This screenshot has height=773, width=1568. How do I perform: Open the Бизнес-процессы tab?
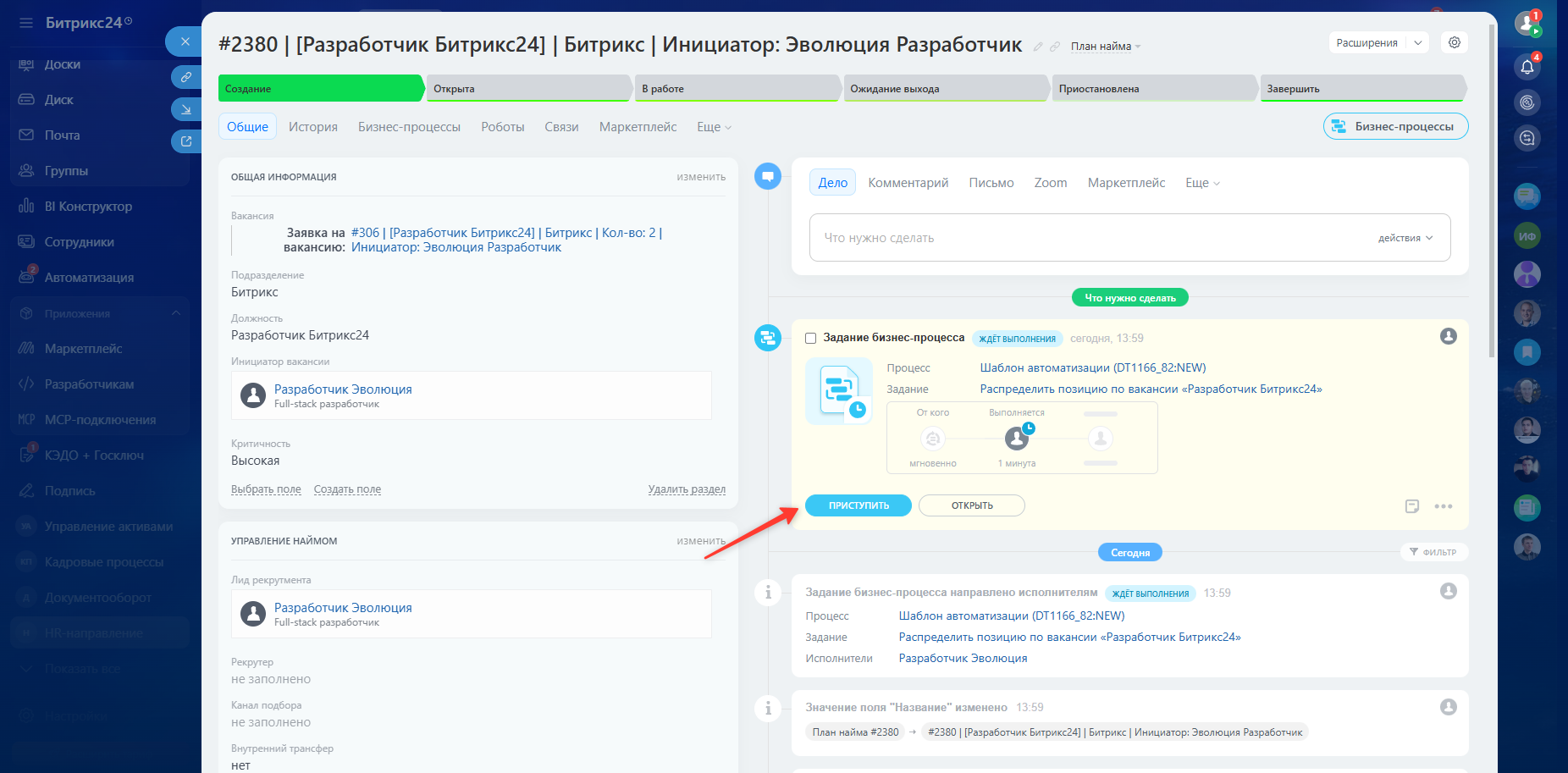(409, 127)
